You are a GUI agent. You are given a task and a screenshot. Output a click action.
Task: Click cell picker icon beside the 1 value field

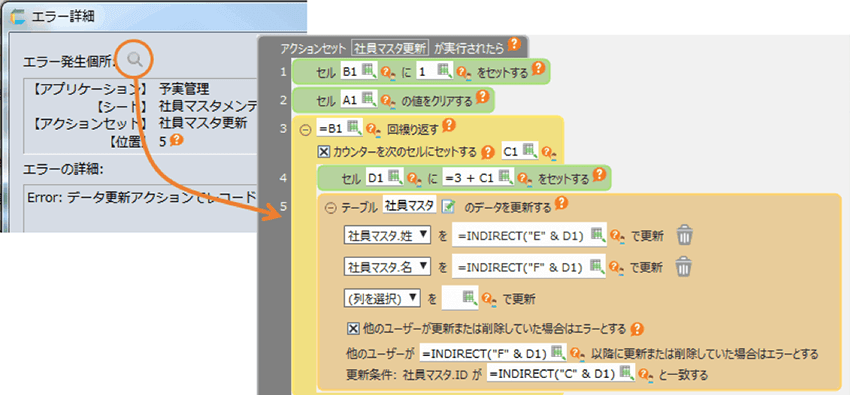tap(445, 70)
